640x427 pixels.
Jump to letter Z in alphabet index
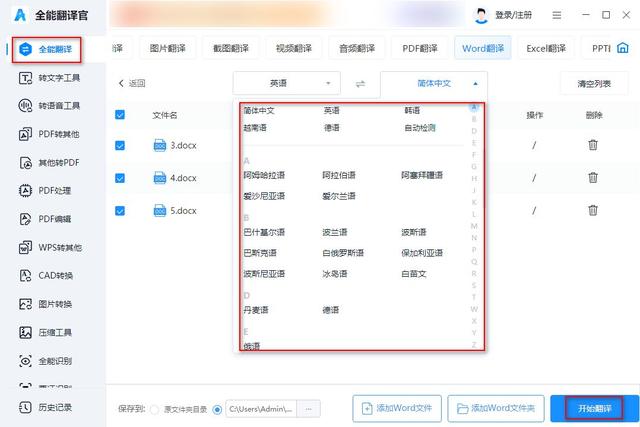coord(474,345)
